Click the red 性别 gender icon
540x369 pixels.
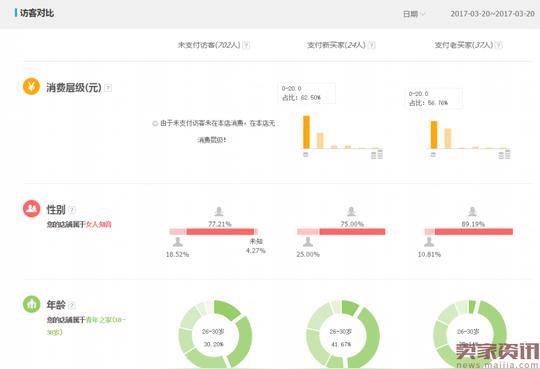31,208
